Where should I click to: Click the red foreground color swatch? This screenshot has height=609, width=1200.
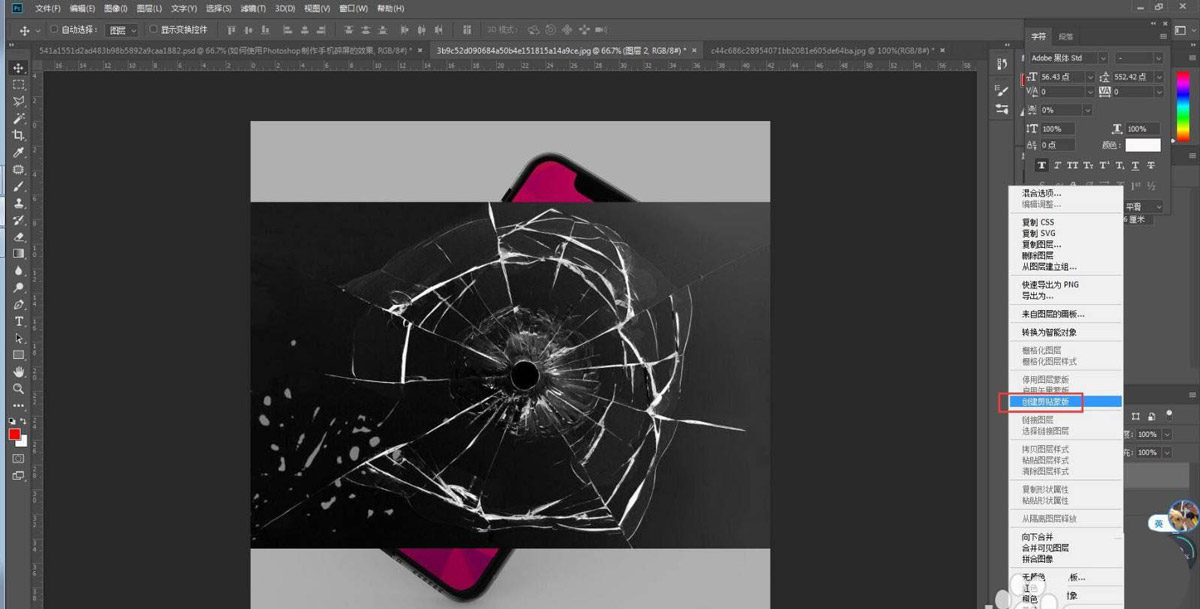15,434
